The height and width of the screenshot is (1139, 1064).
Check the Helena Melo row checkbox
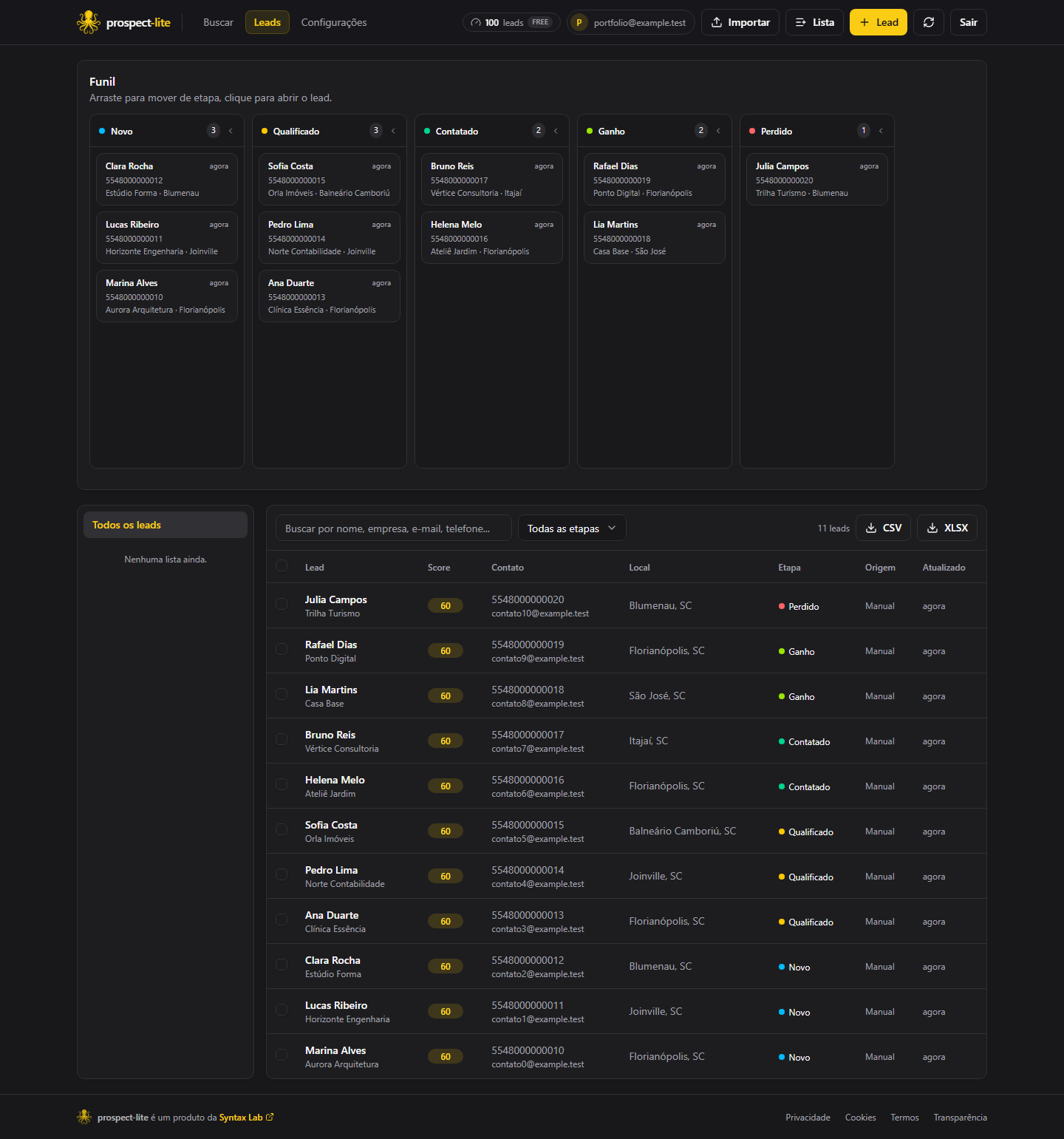pos(282,784)
